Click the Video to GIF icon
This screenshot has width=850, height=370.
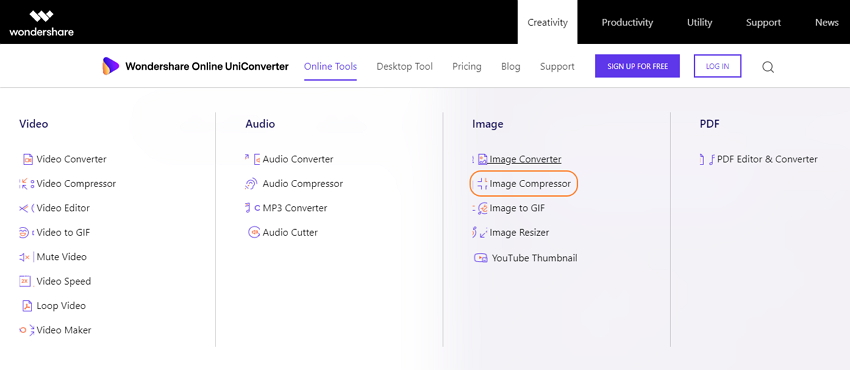27,232
